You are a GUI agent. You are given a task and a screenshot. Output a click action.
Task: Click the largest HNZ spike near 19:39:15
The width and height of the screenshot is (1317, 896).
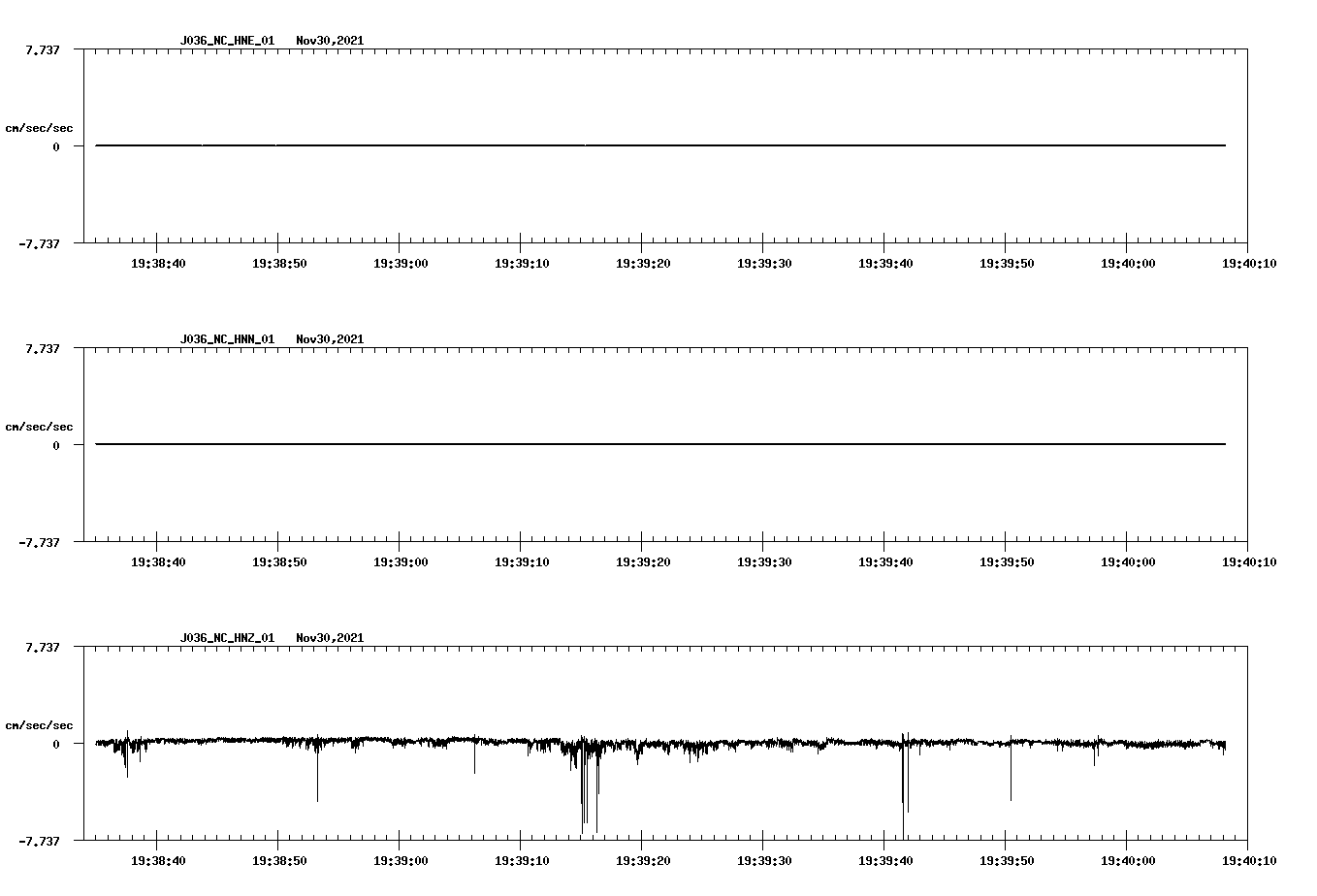click(582, 785)
